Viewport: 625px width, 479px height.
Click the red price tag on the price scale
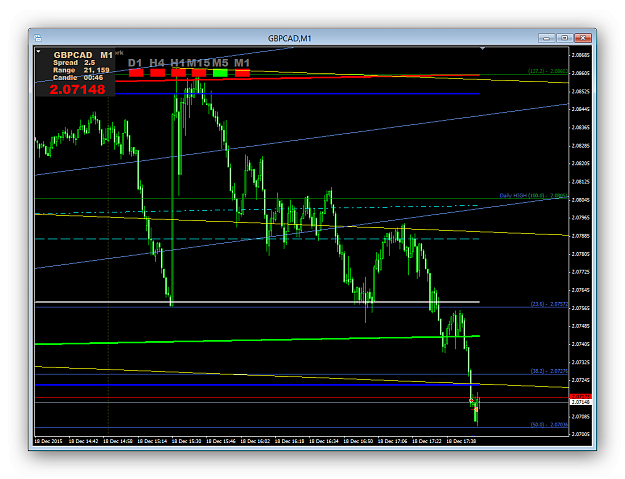click(581, 397)
